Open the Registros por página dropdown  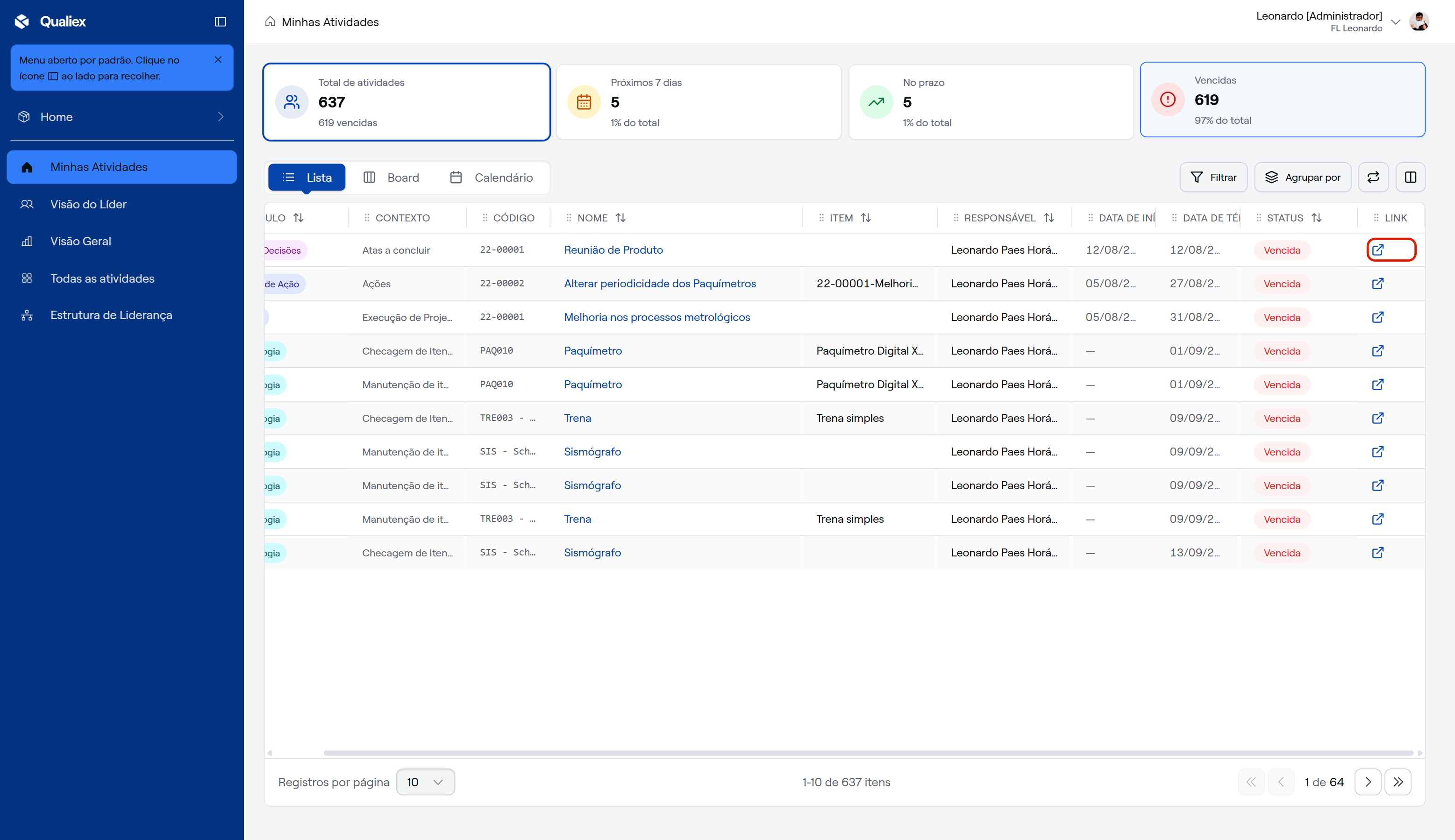pyautogui.click(x=425, y=783)
